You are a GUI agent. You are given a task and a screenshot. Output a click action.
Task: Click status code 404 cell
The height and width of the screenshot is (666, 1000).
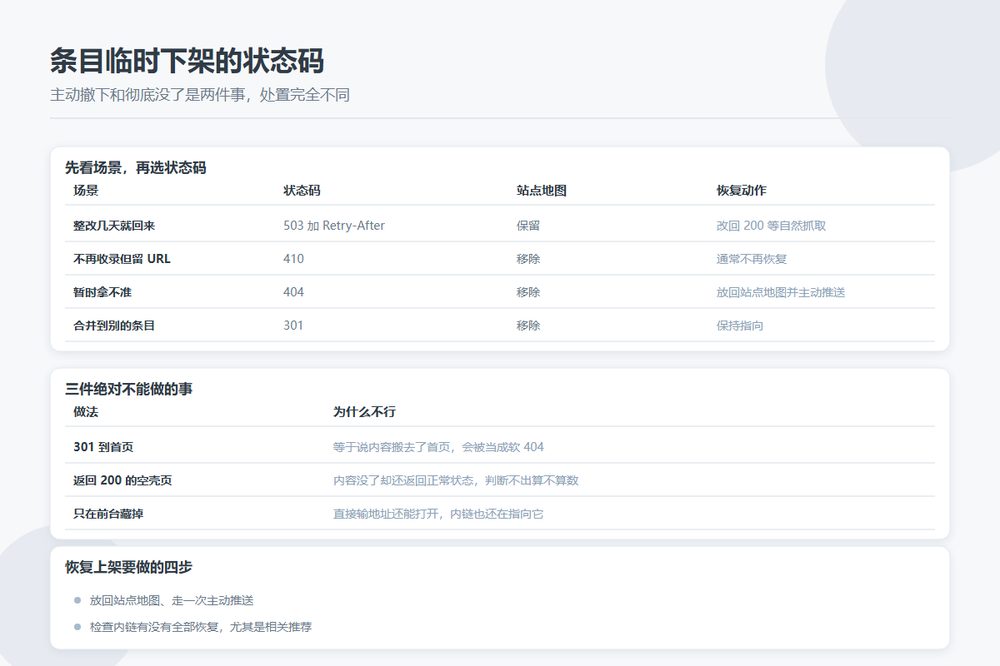click(293, 292)
